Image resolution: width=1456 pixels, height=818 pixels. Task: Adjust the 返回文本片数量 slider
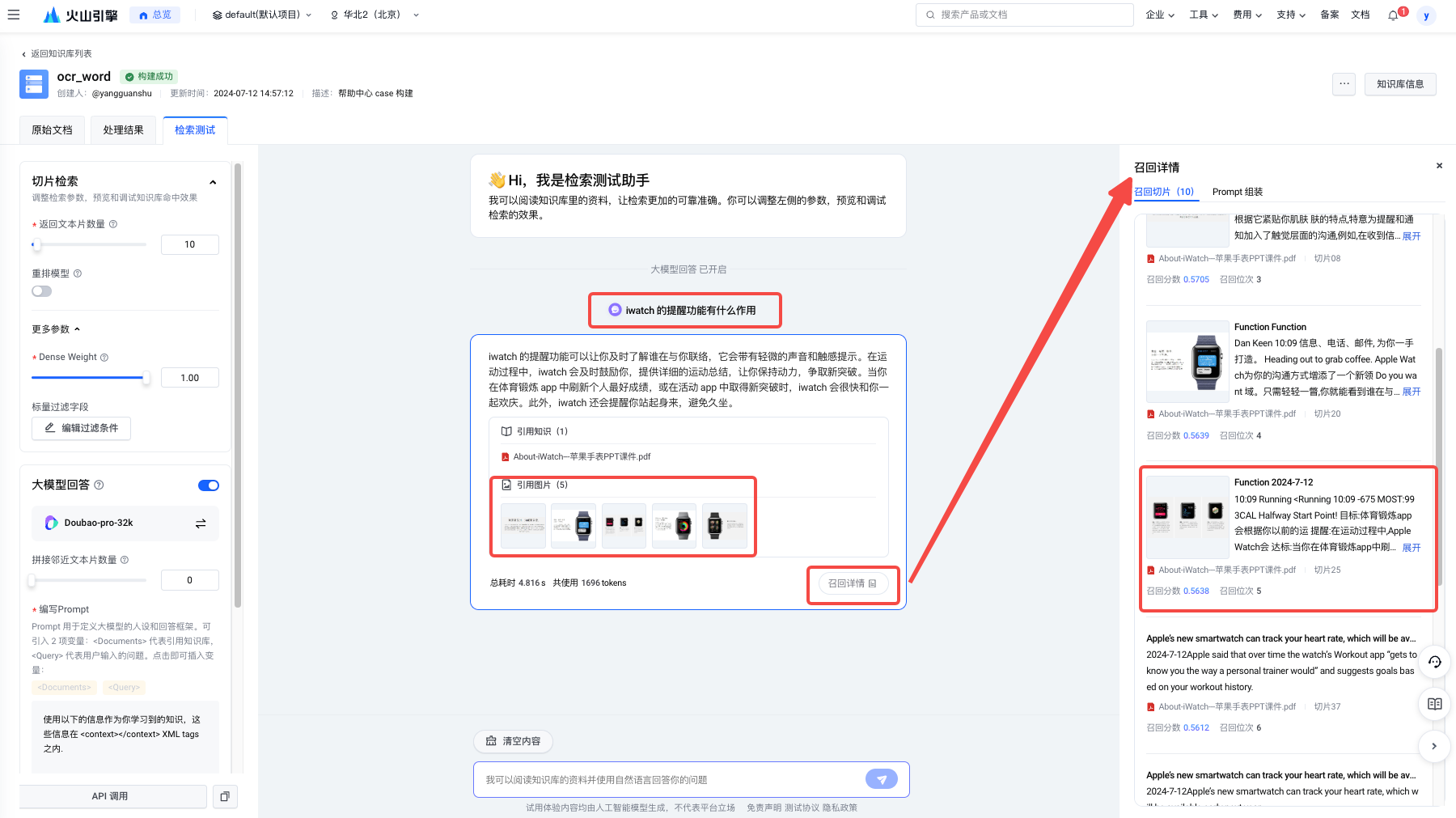point(36,244)
